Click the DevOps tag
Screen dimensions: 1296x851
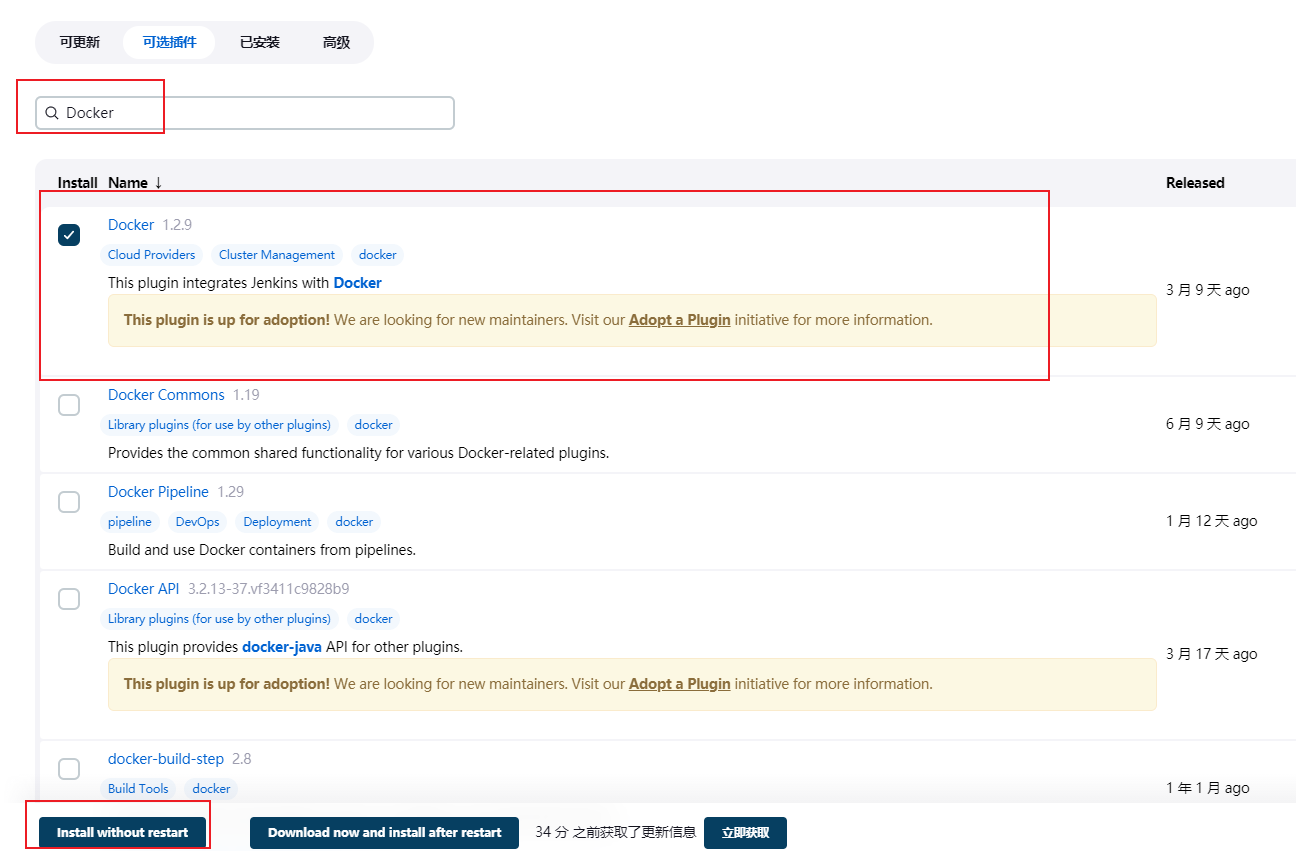[x=197, y=522]
